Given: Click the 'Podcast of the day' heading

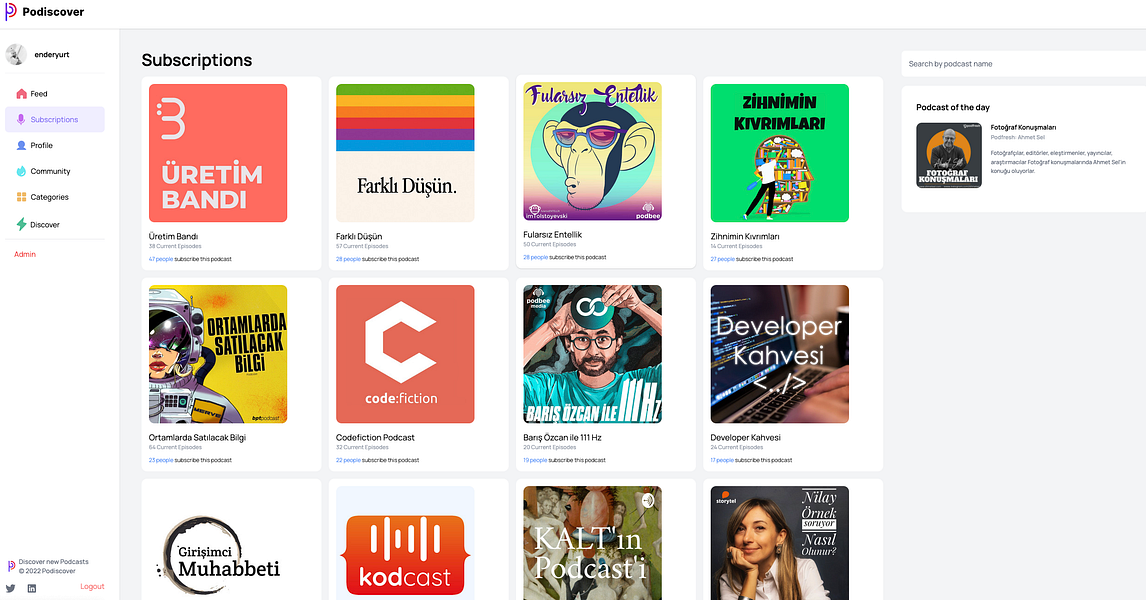Looking at the screenshot, I should point(953,107).
